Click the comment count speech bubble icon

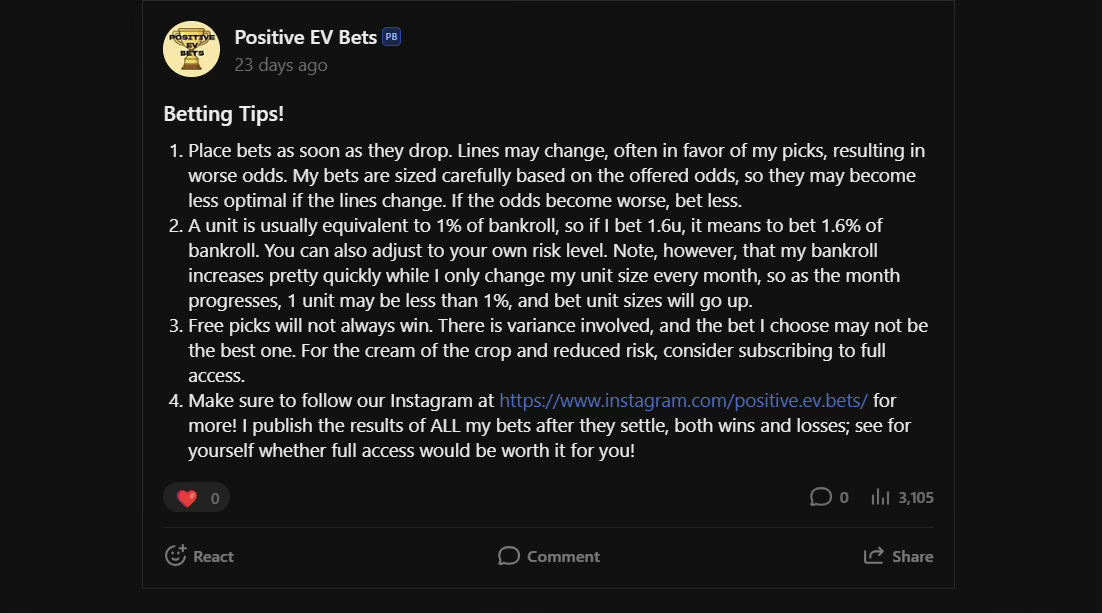(x=821, y=497)
